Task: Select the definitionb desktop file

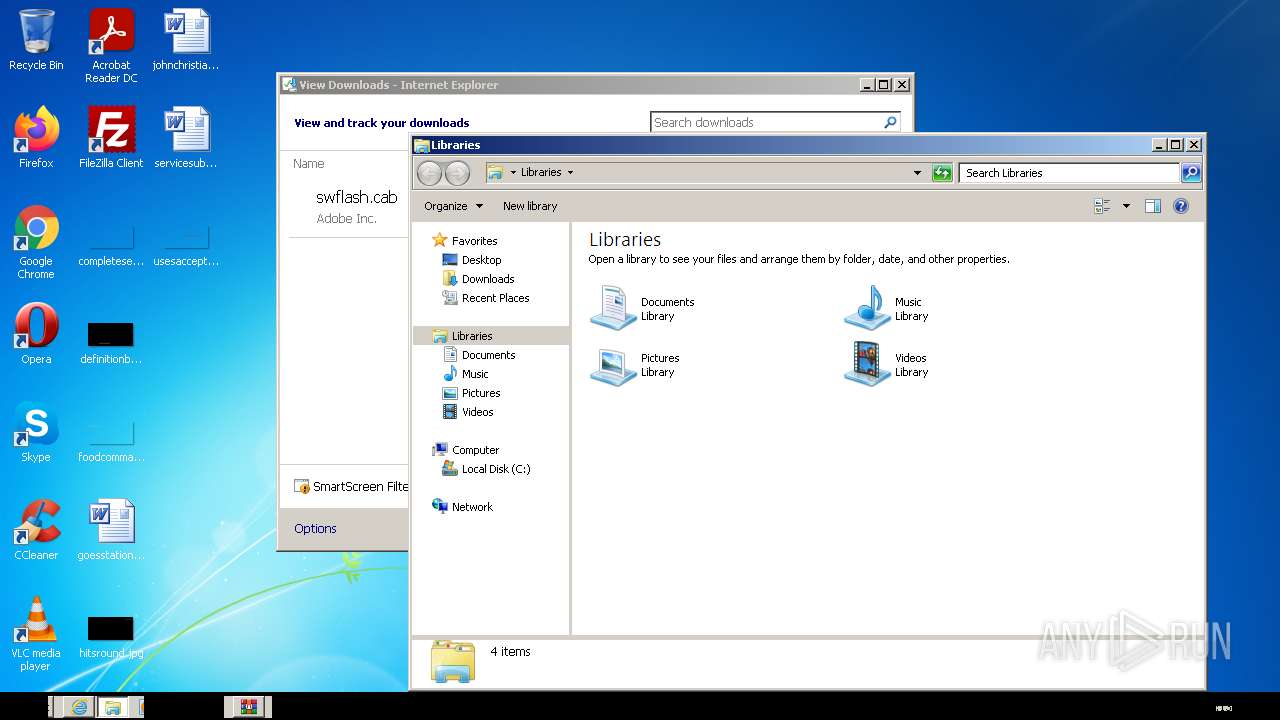Action: point(111,342)
